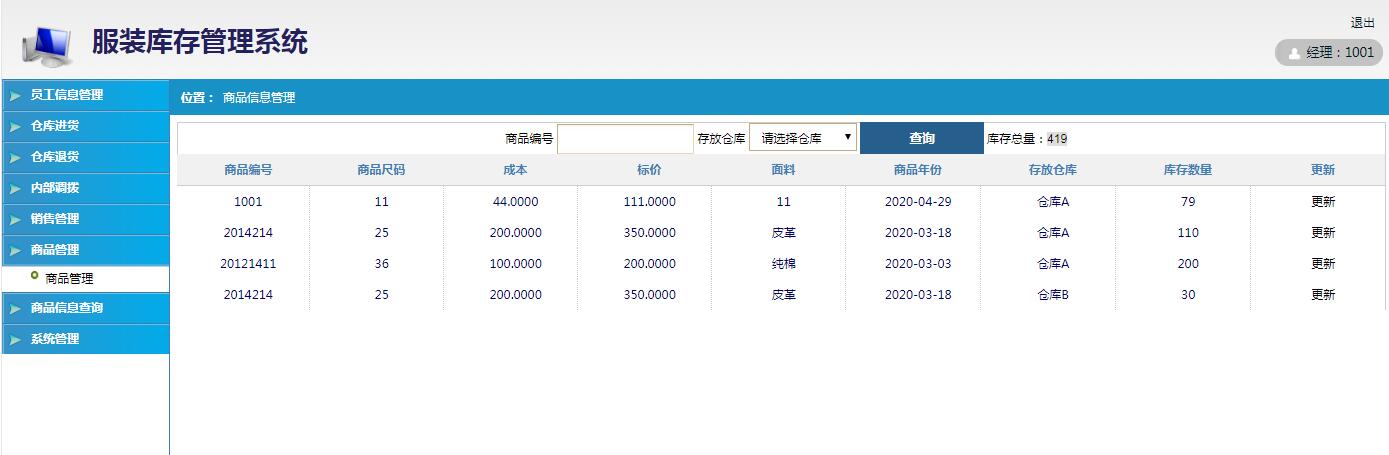Focus the 商品编号 input field
The height and width of the screenshot is (455, 1389).
[x=625, y=139]
